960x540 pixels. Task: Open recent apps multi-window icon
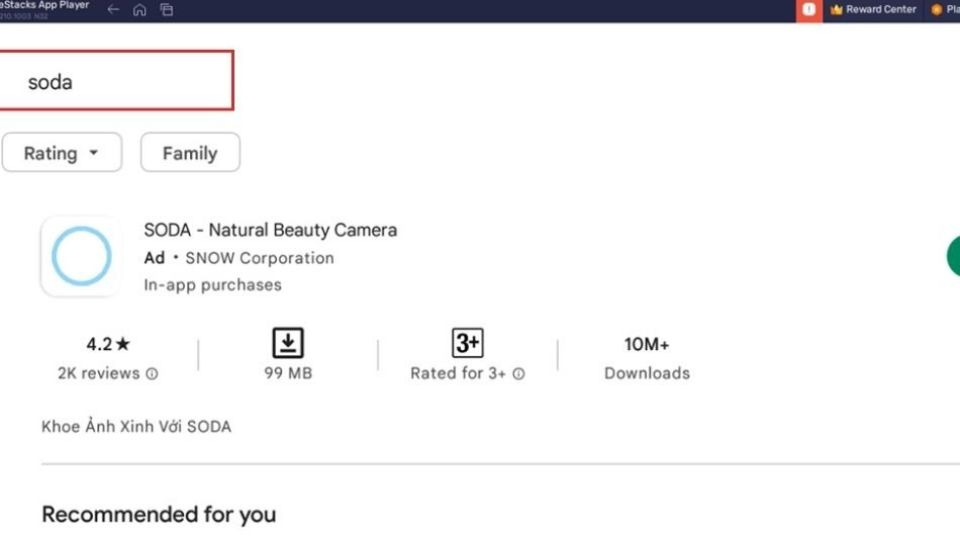pyautogui.click(x=167, y=10)
